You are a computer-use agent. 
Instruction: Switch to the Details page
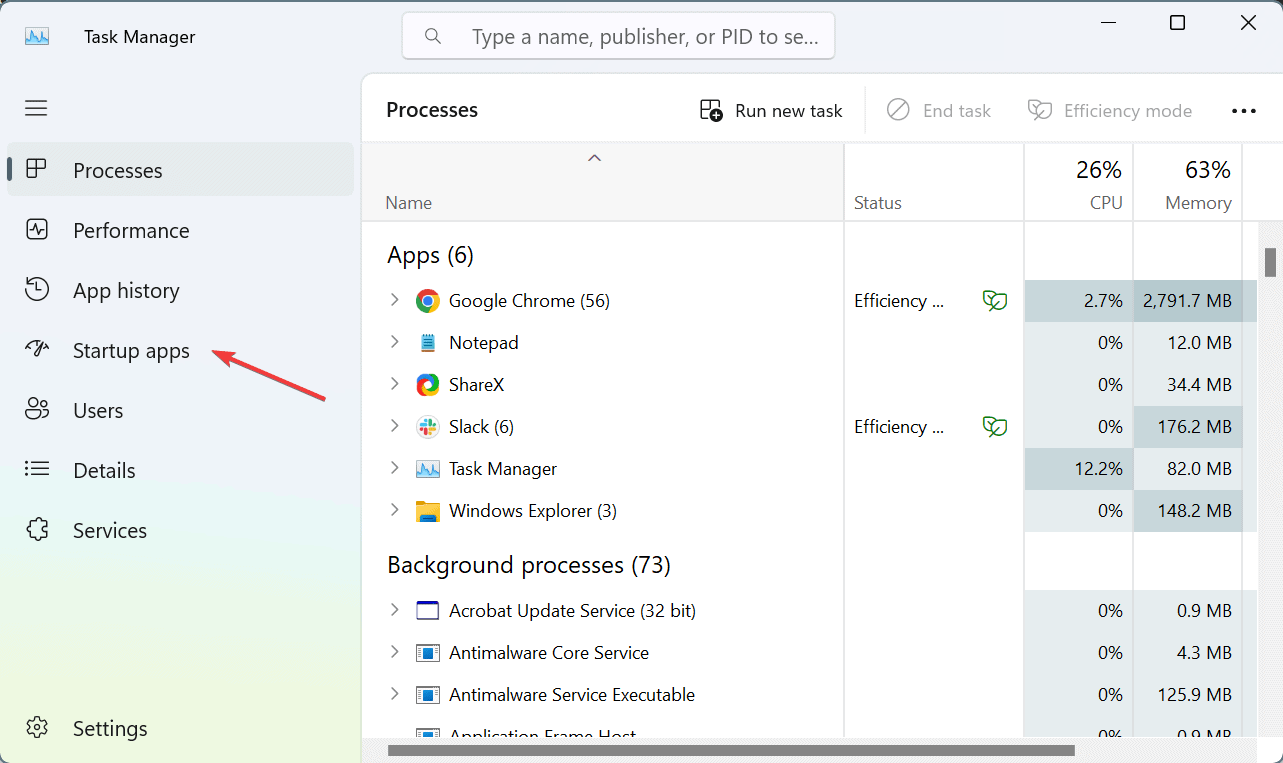(104, 470)
